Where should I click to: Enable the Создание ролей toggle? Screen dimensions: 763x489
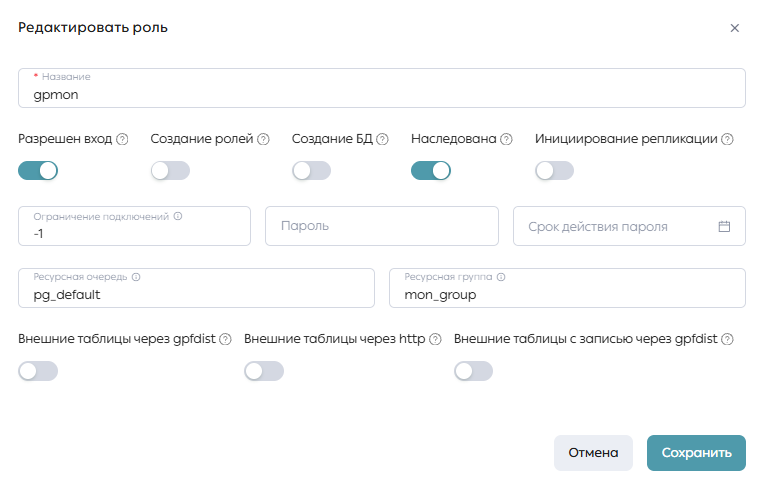(170, 171)
